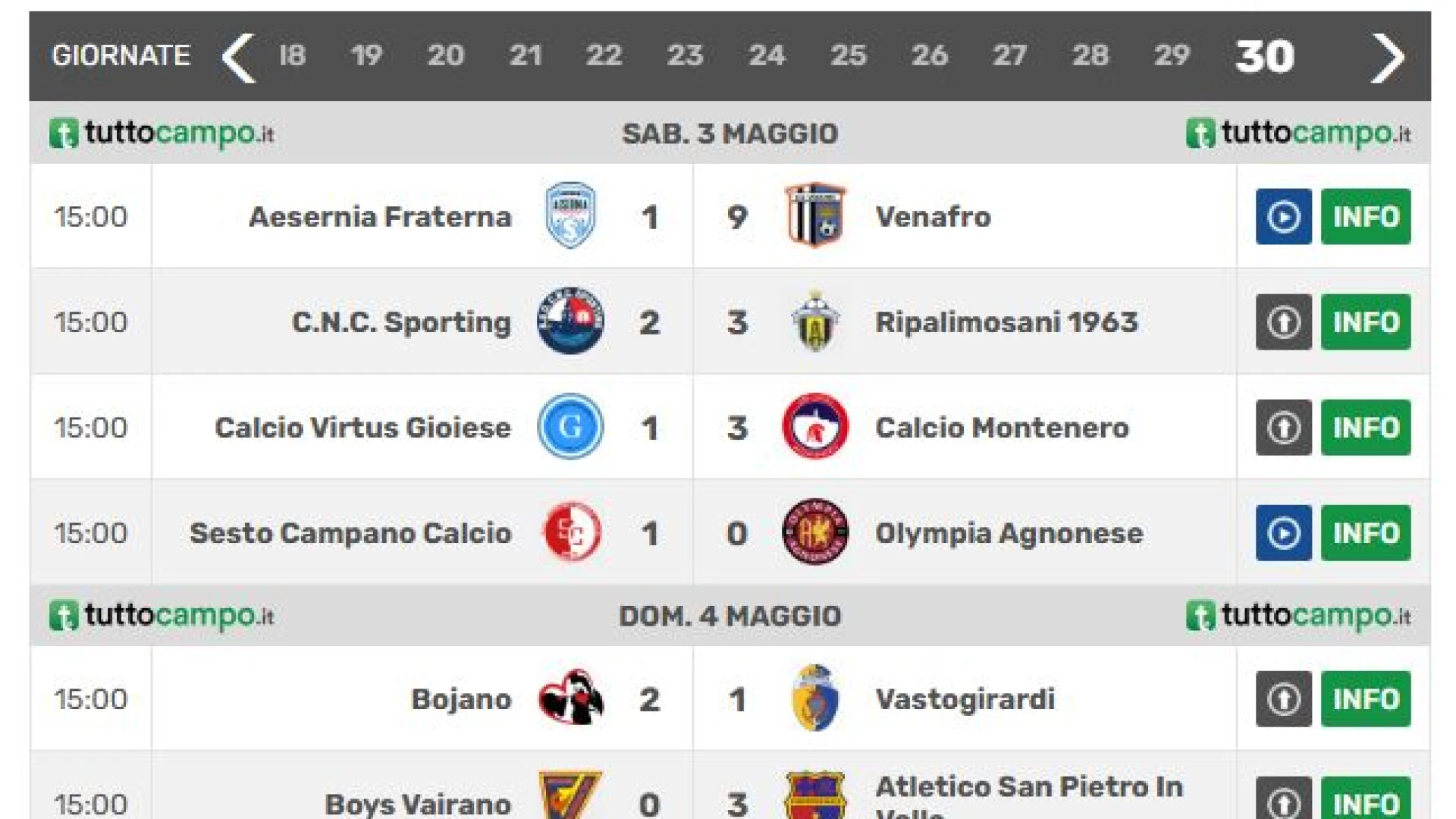Select giornata 29 tab
Image resolution: width=1456 pixels, height=819 pixels.
click(x=1172, y=55)
